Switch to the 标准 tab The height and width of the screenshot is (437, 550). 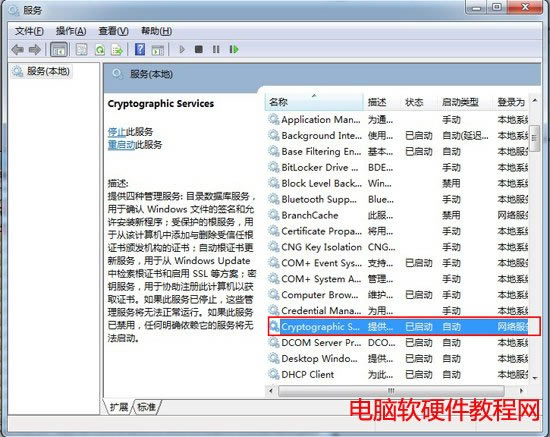[x=147, y=407]
